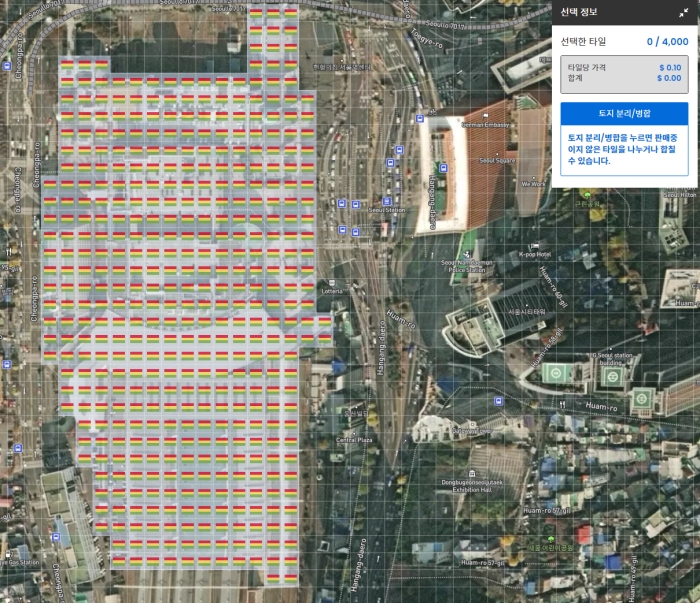The height and width of the screenshot is (603, 700).
Task: Select the Central Plaza place label
Action: pos(353,440)
